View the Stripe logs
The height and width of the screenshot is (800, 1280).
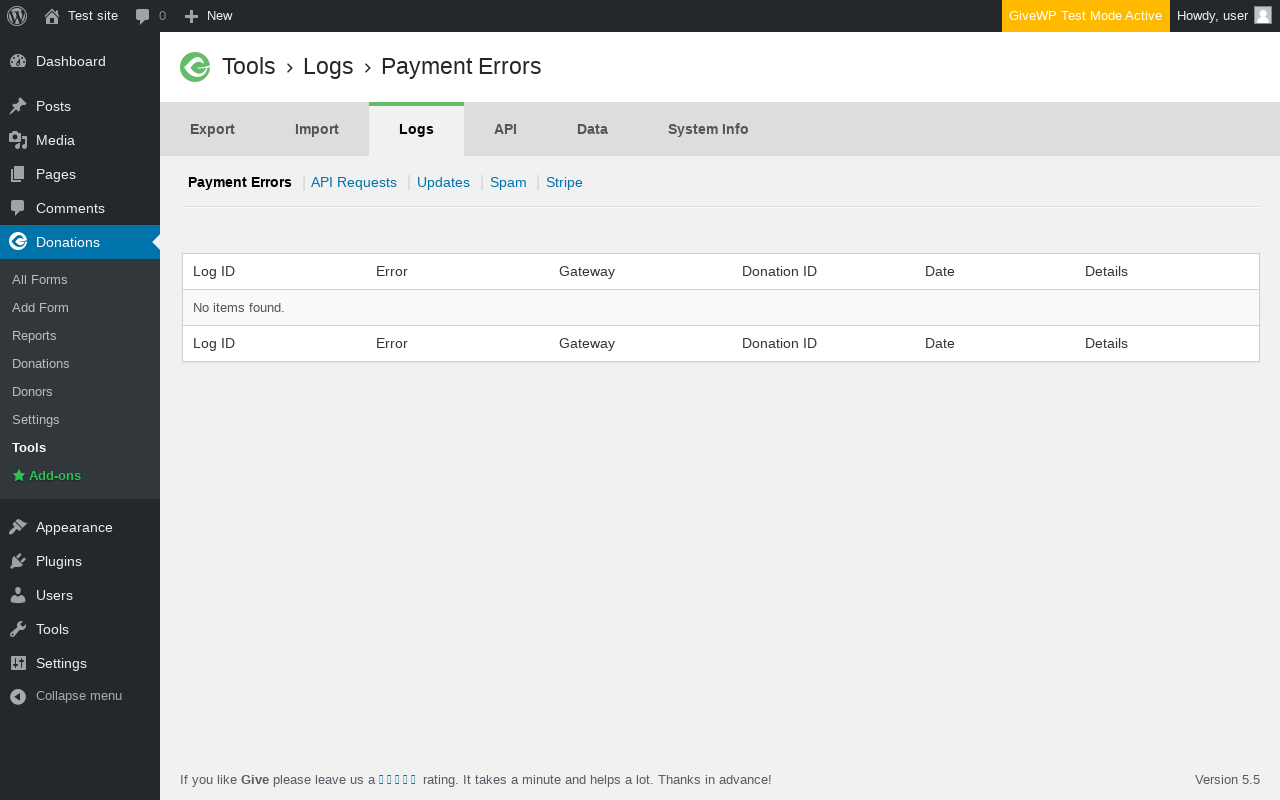[x=564, y=182]
